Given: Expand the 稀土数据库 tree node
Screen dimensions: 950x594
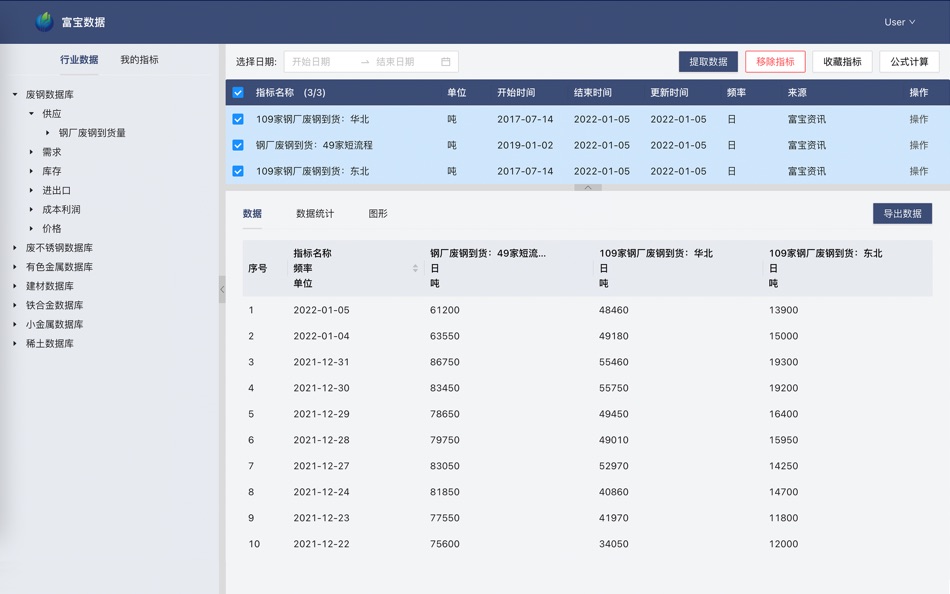Looking at the screenshot, I should click(15, 343).
